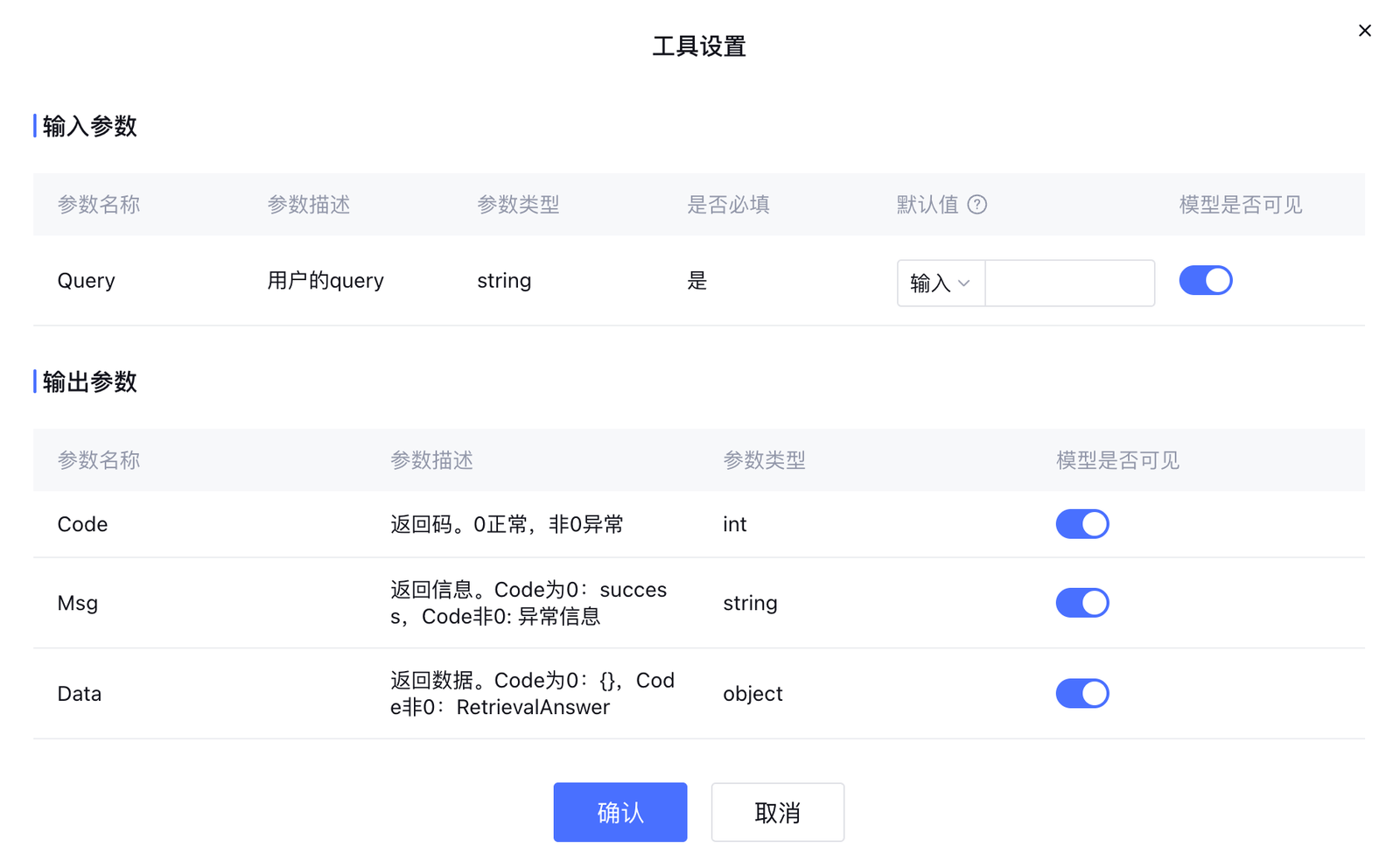Select the 输入参数 section heading
The width and height of the screenshot is (1400, 868).
(x=89, y=126)
